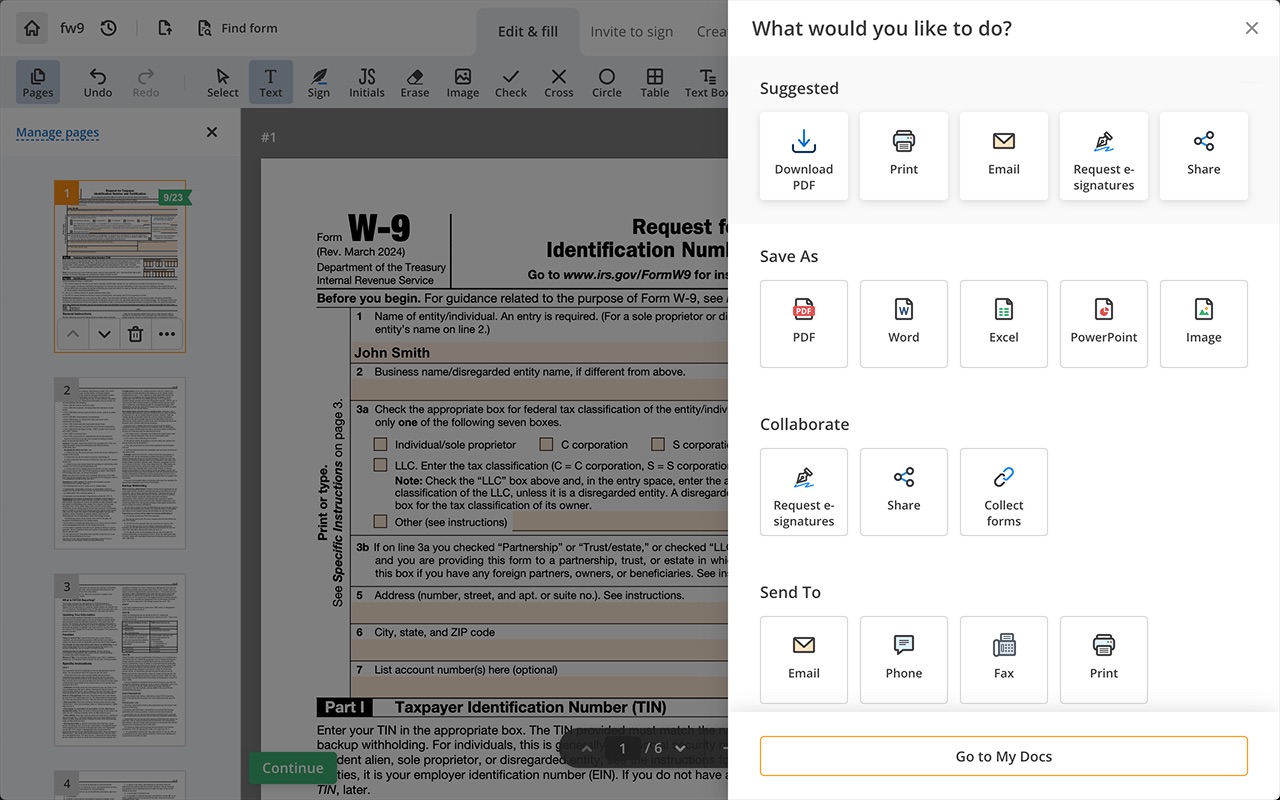Click the Address field on line 5

click(x=540, y=613)
